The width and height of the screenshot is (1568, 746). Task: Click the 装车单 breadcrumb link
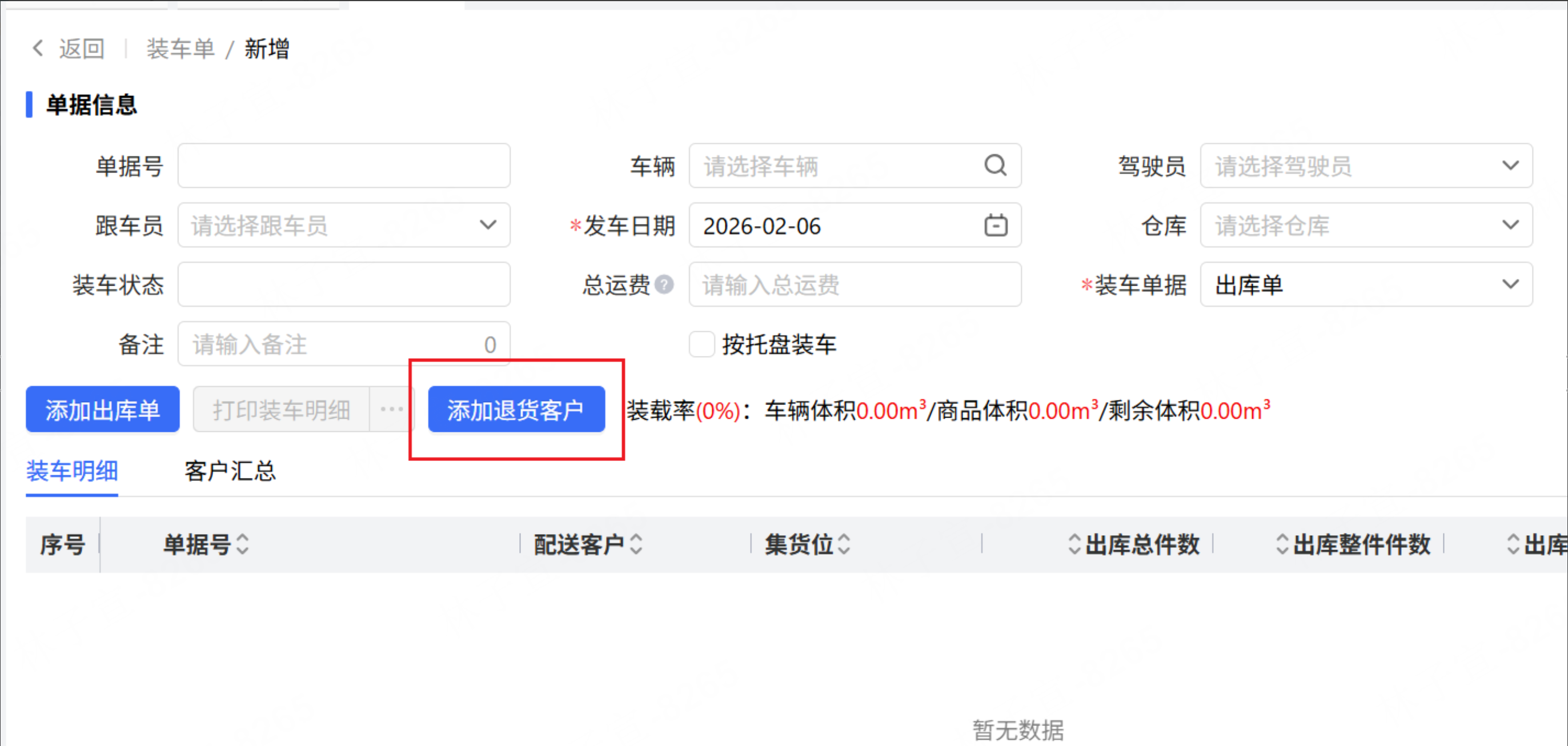180,49
